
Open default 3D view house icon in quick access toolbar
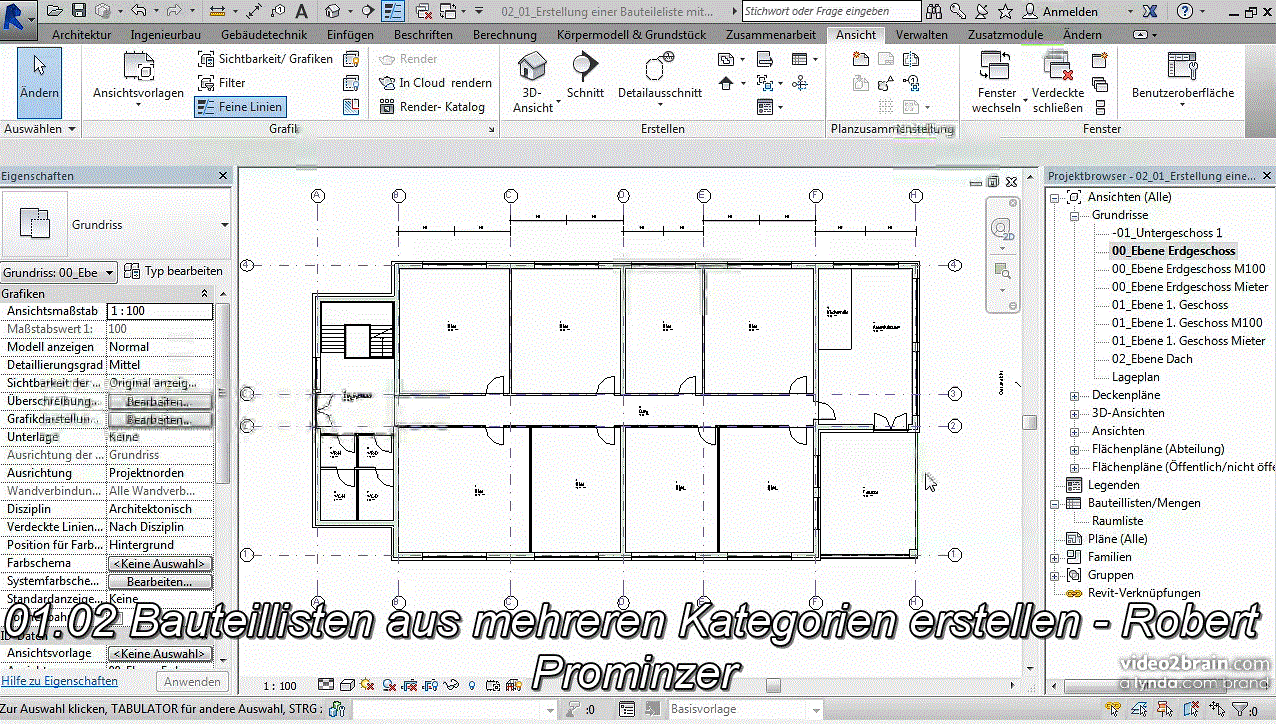[333, 12]
